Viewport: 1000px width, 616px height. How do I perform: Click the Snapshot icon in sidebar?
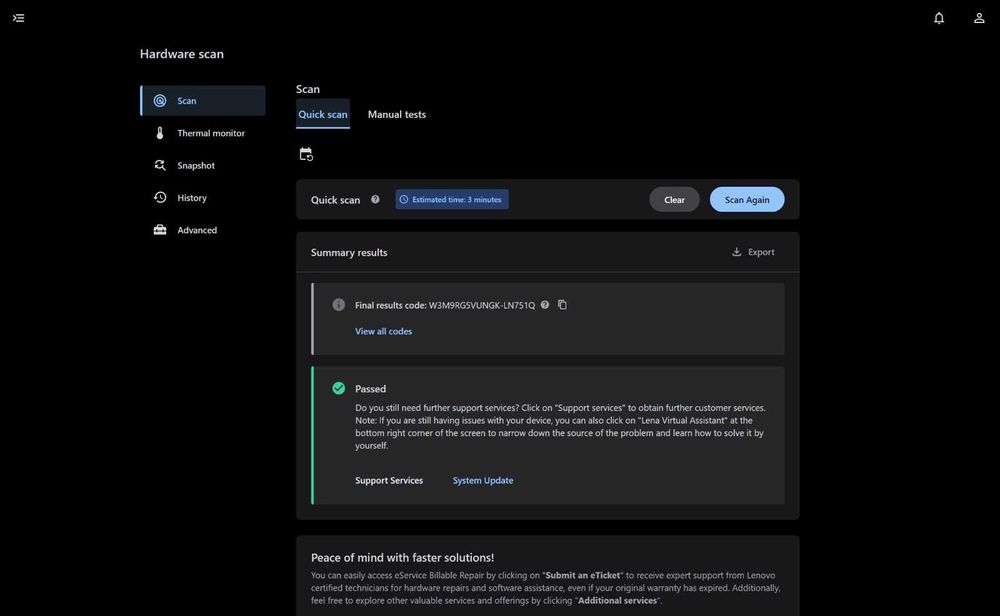[x=160, y=165]
